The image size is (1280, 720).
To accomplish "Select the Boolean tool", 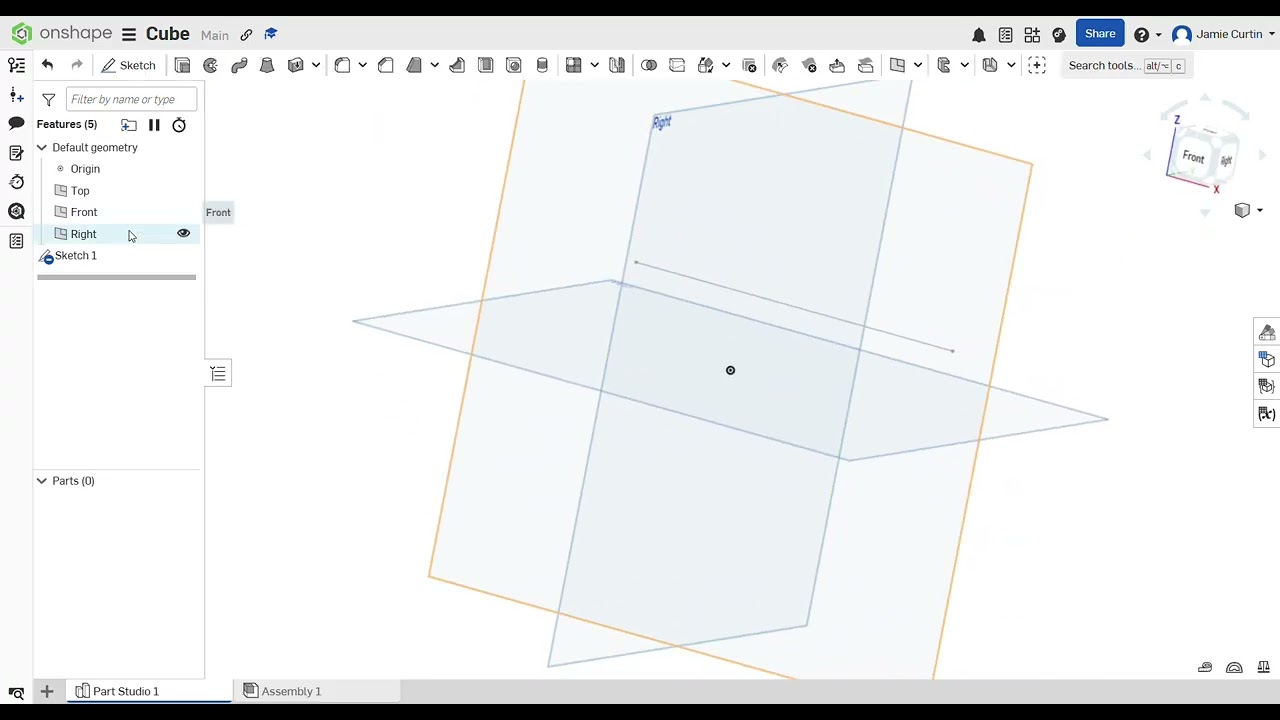I will point(649,65).
